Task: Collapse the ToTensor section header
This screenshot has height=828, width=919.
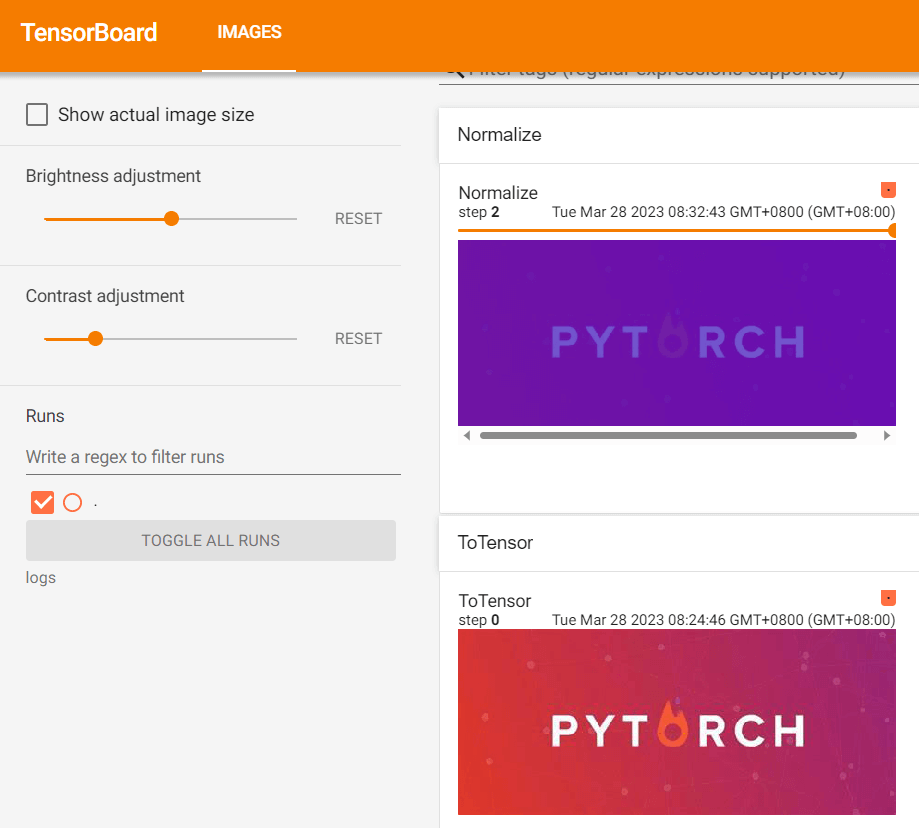Action: click(x=679, y=543)
